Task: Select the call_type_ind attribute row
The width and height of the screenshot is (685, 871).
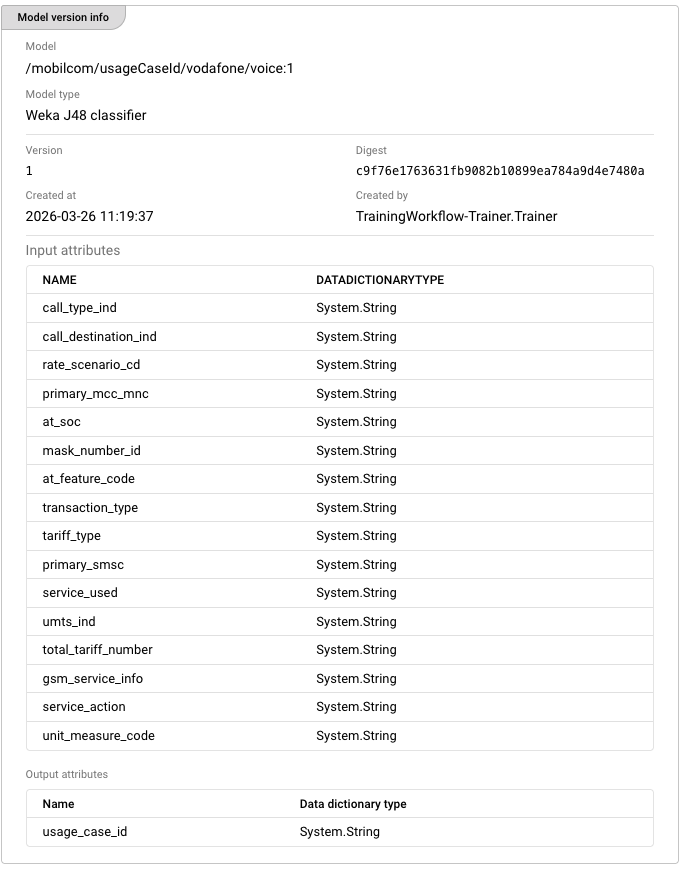Action: 339,308
